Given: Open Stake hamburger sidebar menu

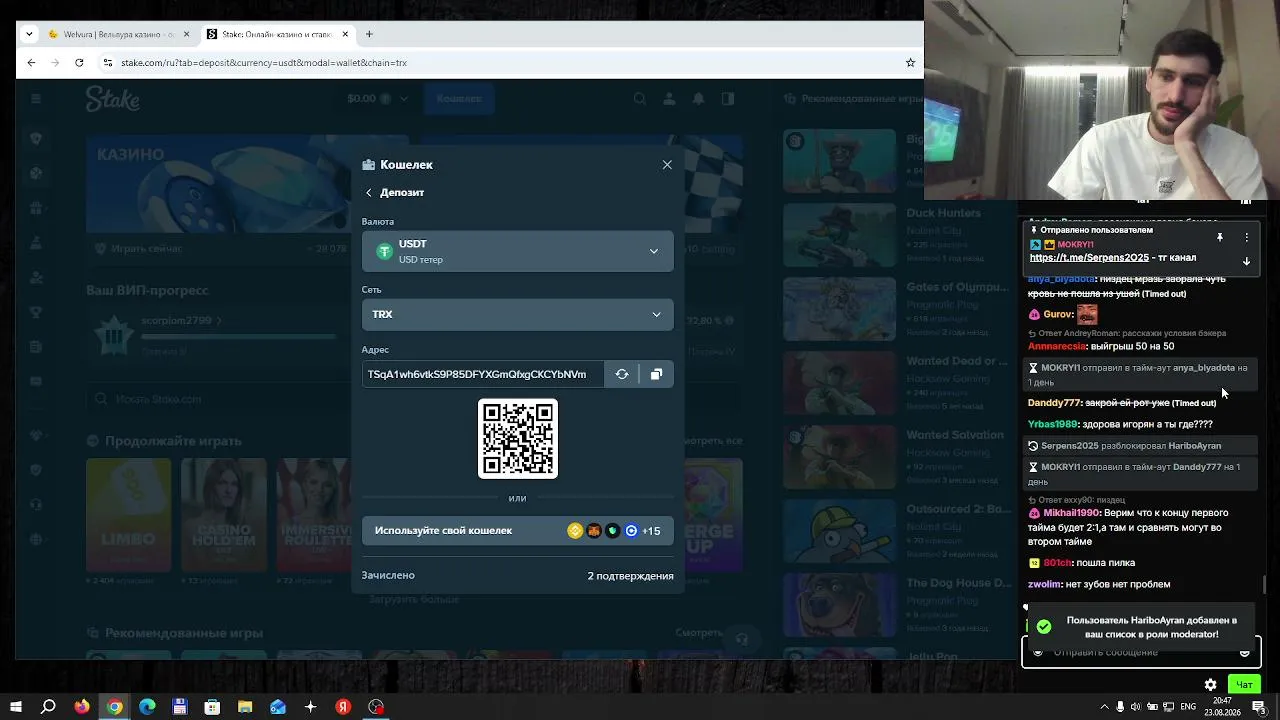Looking at the screenshot, I should (x=36, y=99).
